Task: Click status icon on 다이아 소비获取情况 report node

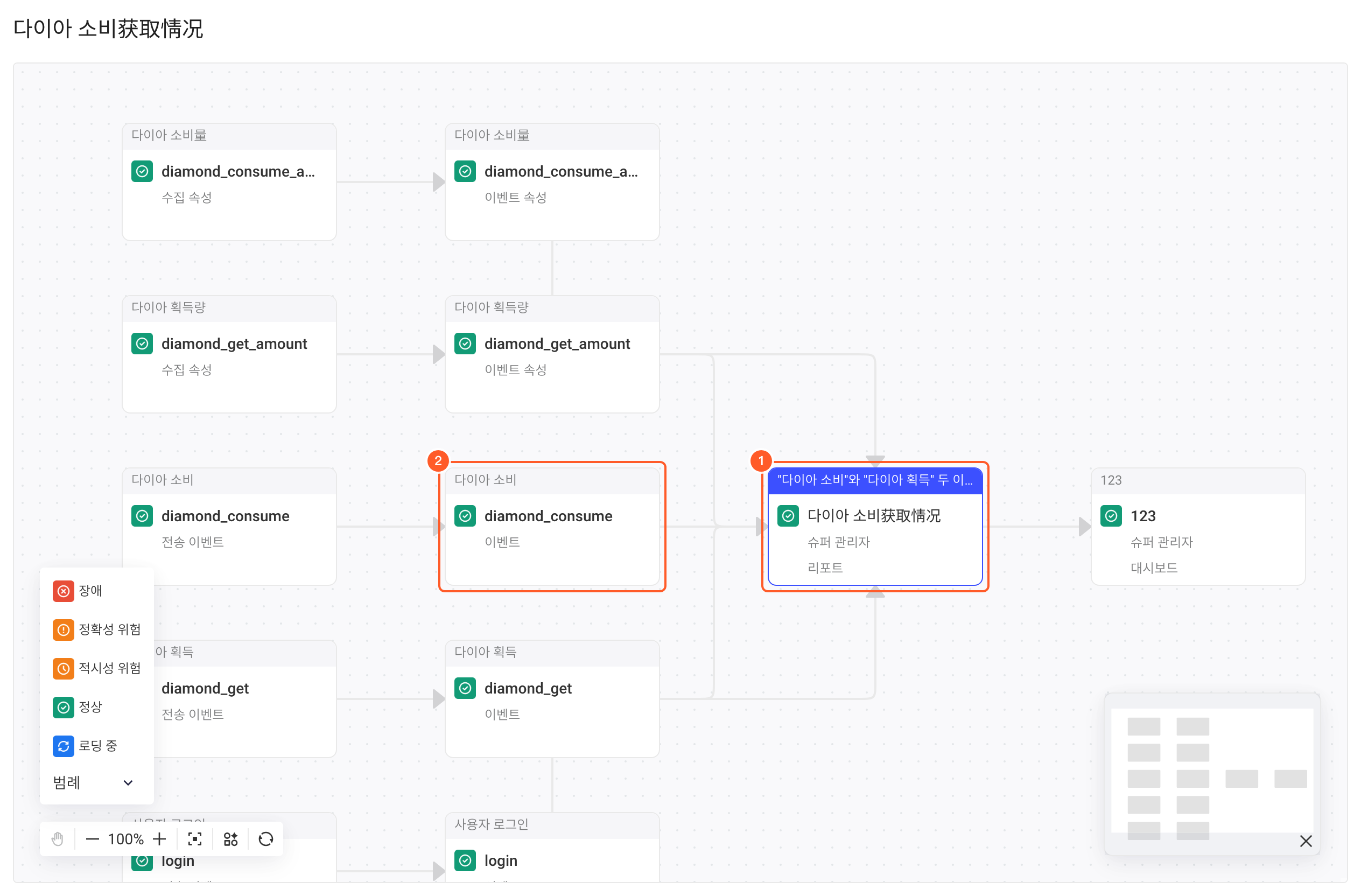Action: (x=788, y=516)
